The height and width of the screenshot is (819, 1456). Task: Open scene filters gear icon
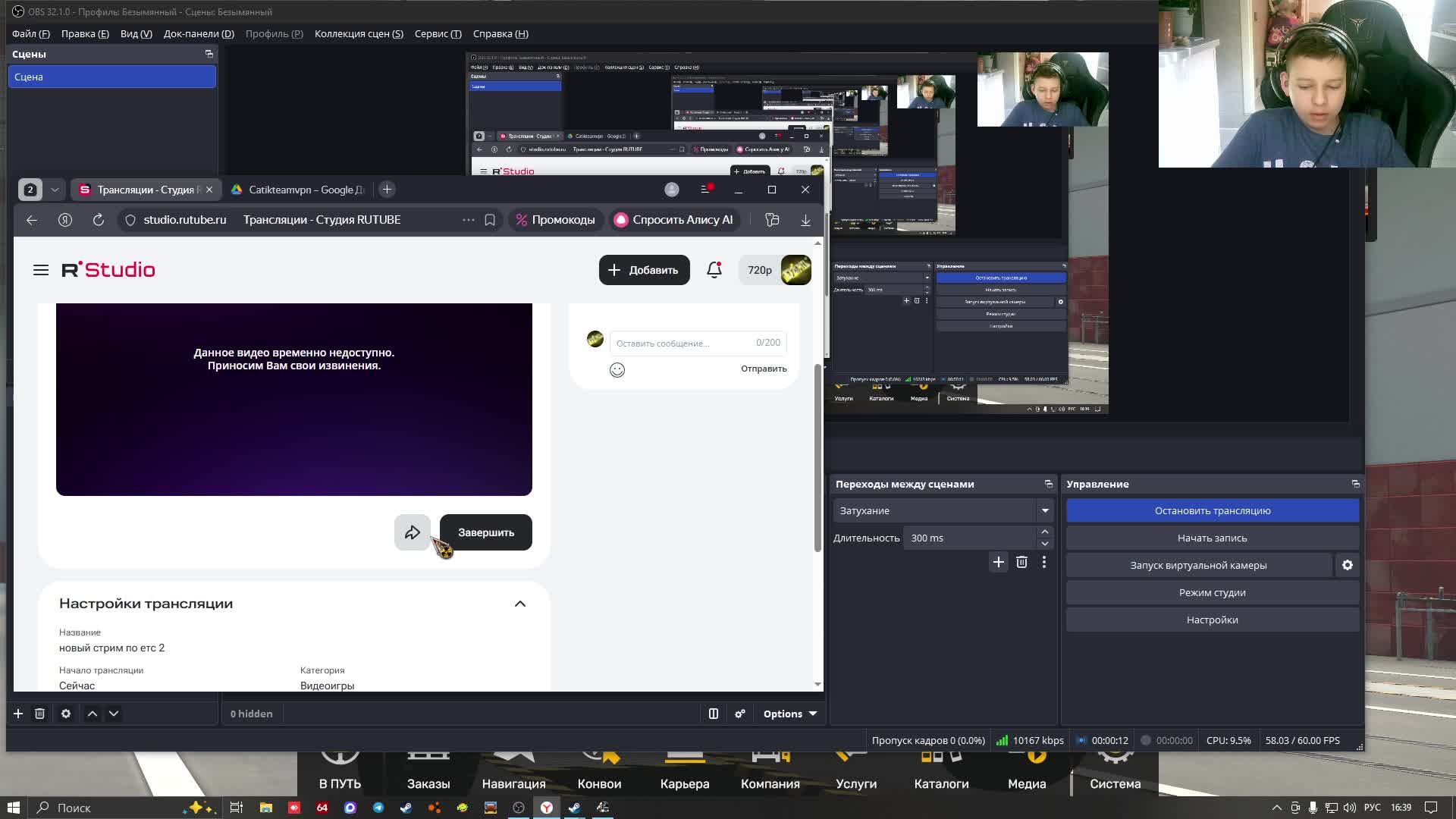click(66, 714)
